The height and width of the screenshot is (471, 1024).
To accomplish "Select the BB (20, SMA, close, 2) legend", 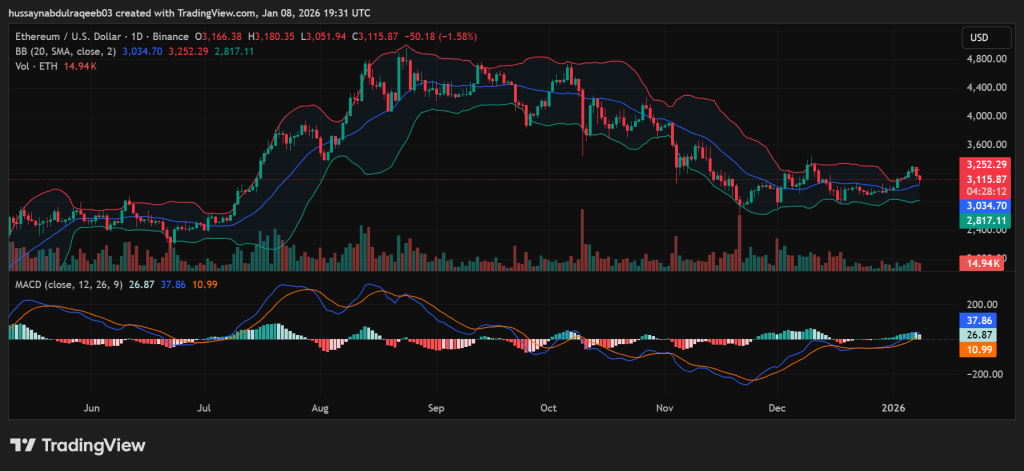I will [x=65, y=50].
